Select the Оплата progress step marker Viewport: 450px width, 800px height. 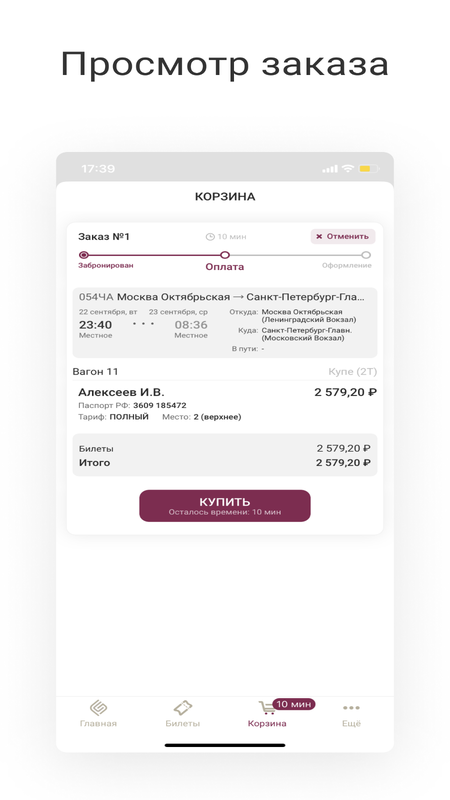224,255
